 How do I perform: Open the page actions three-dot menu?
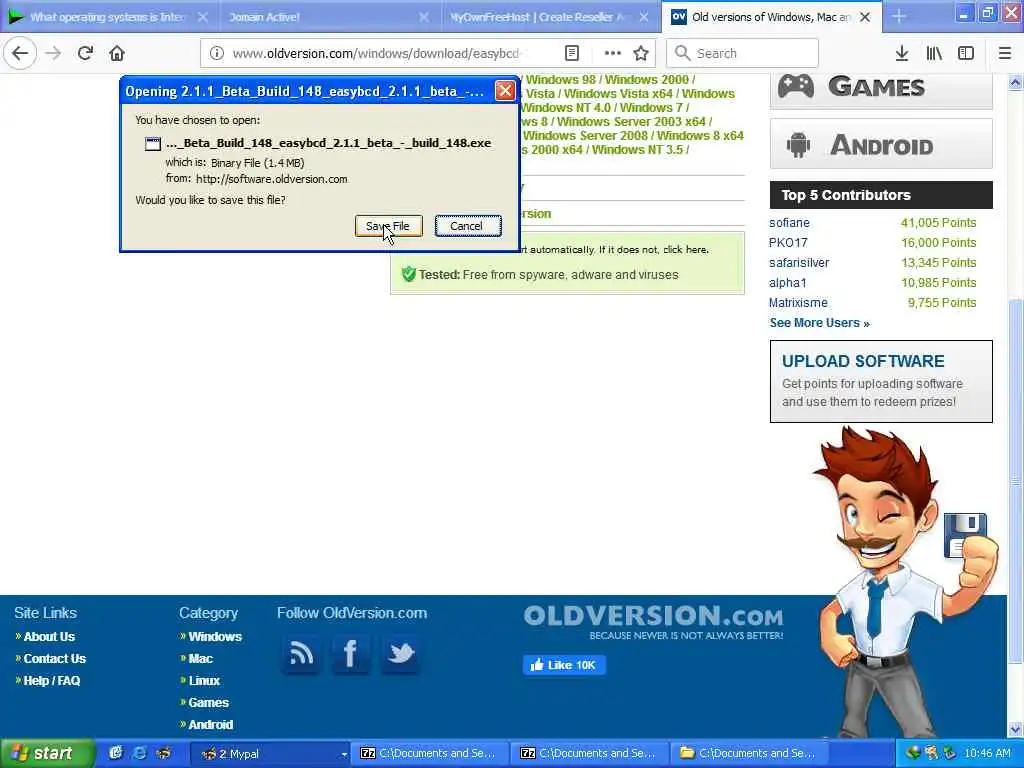click(x=613, y=53)
